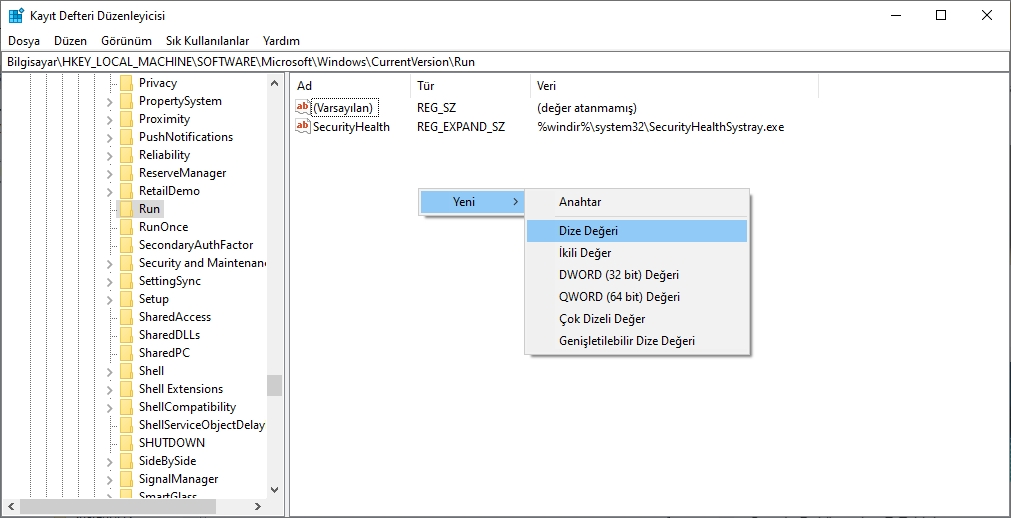Open the Düzen menu
This screenshot has width=1011, height=518.
click(70, 41)
